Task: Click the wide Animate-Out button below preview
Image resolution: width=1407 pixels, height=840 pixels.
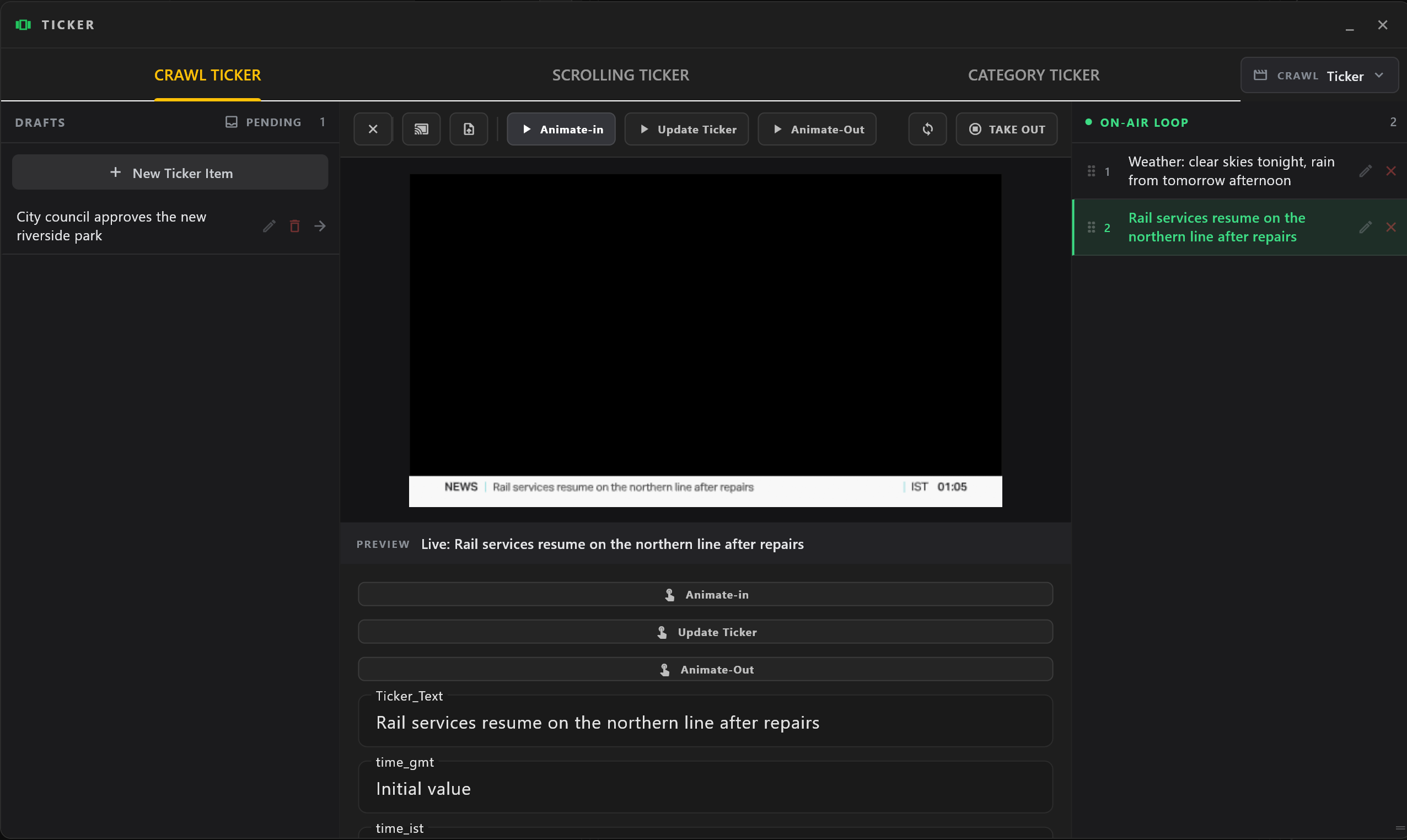Action: pyautogui.click(x=705, y=669)
